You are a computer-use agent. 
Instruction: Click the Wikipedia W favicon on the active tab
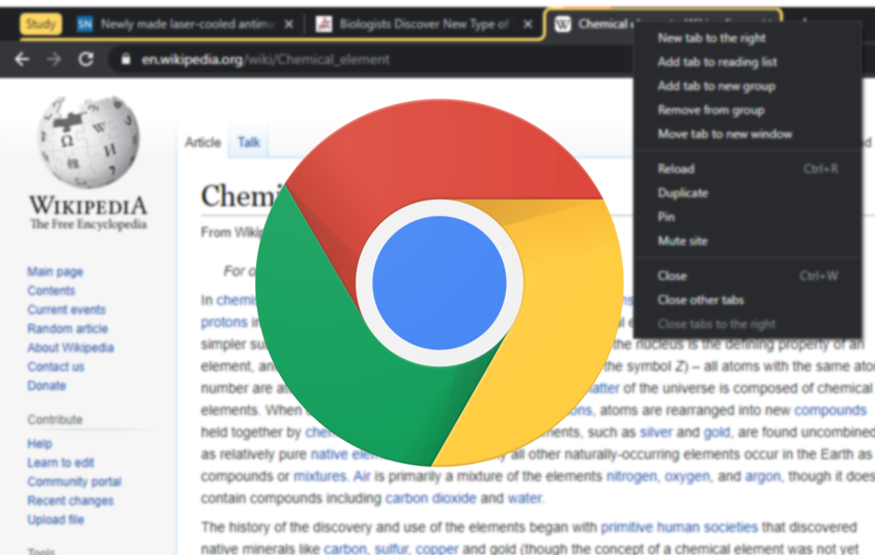tap(562, 24)
